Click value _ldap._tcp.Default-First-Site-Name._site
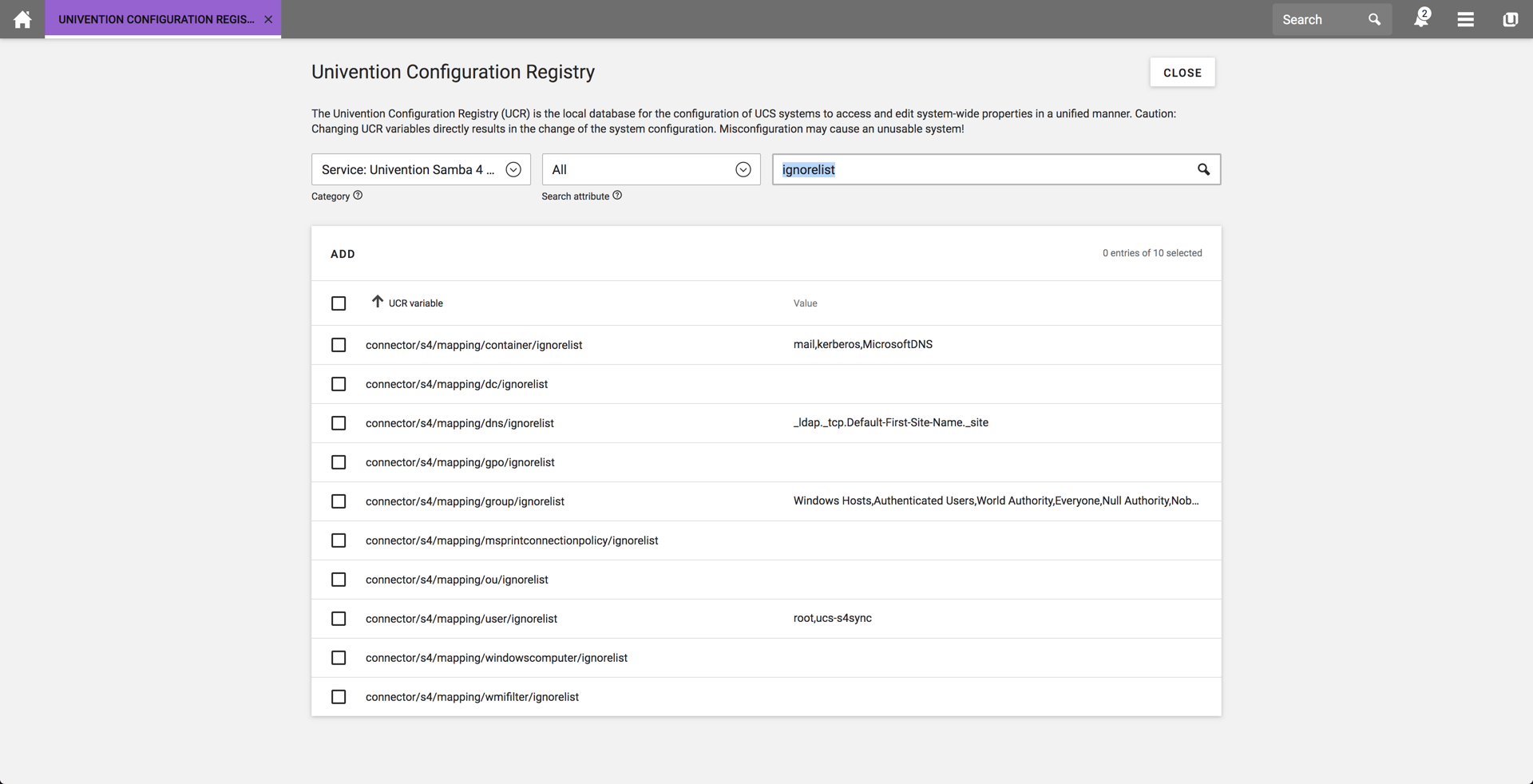Screen dimensions: 1533x784 coord(891,422)
